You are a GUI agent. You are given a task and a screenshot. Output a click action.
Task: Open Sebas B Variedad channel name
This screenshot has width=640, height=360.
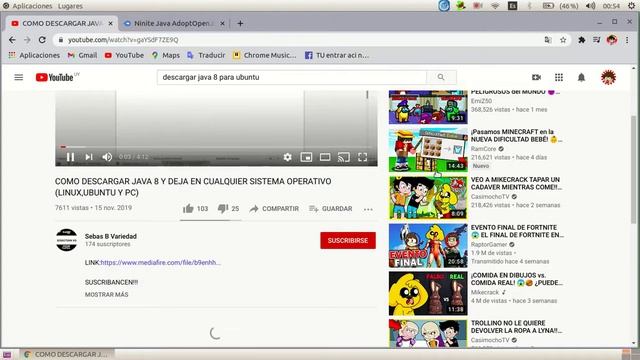coord(111,236)
